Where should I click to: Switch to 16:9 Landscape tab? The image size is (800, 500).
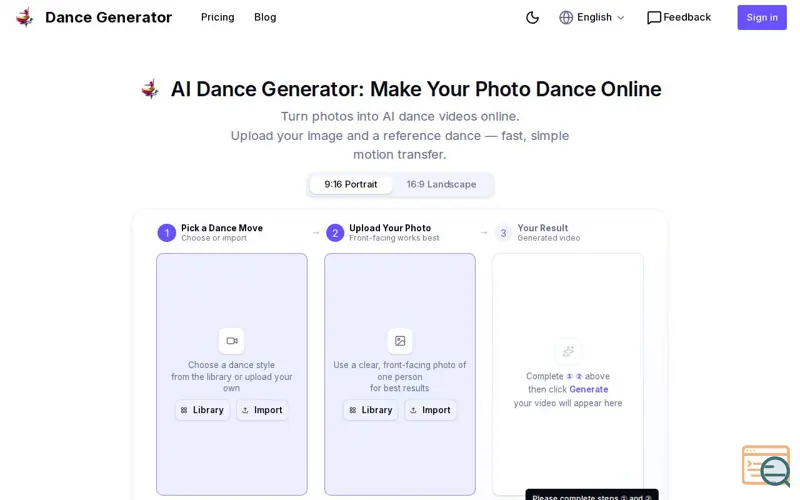(x=441, y=184)
